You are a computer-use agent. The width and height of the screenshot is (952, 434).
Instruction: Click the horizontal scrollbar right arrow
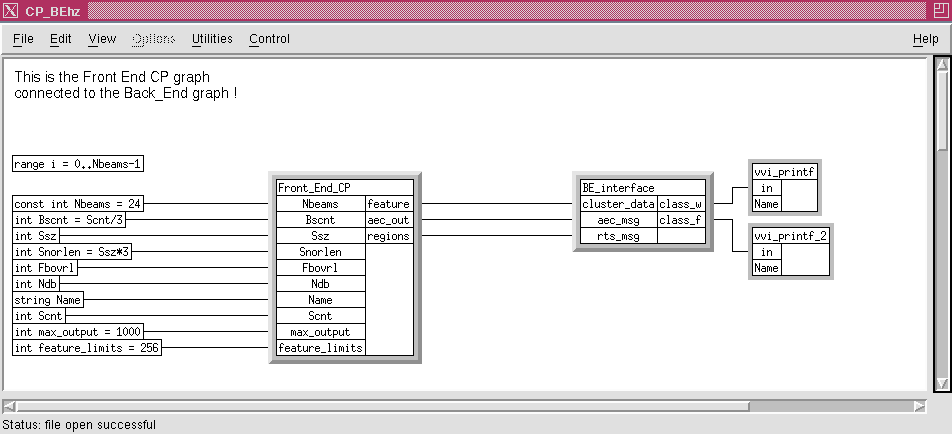[x=919, y=406]
